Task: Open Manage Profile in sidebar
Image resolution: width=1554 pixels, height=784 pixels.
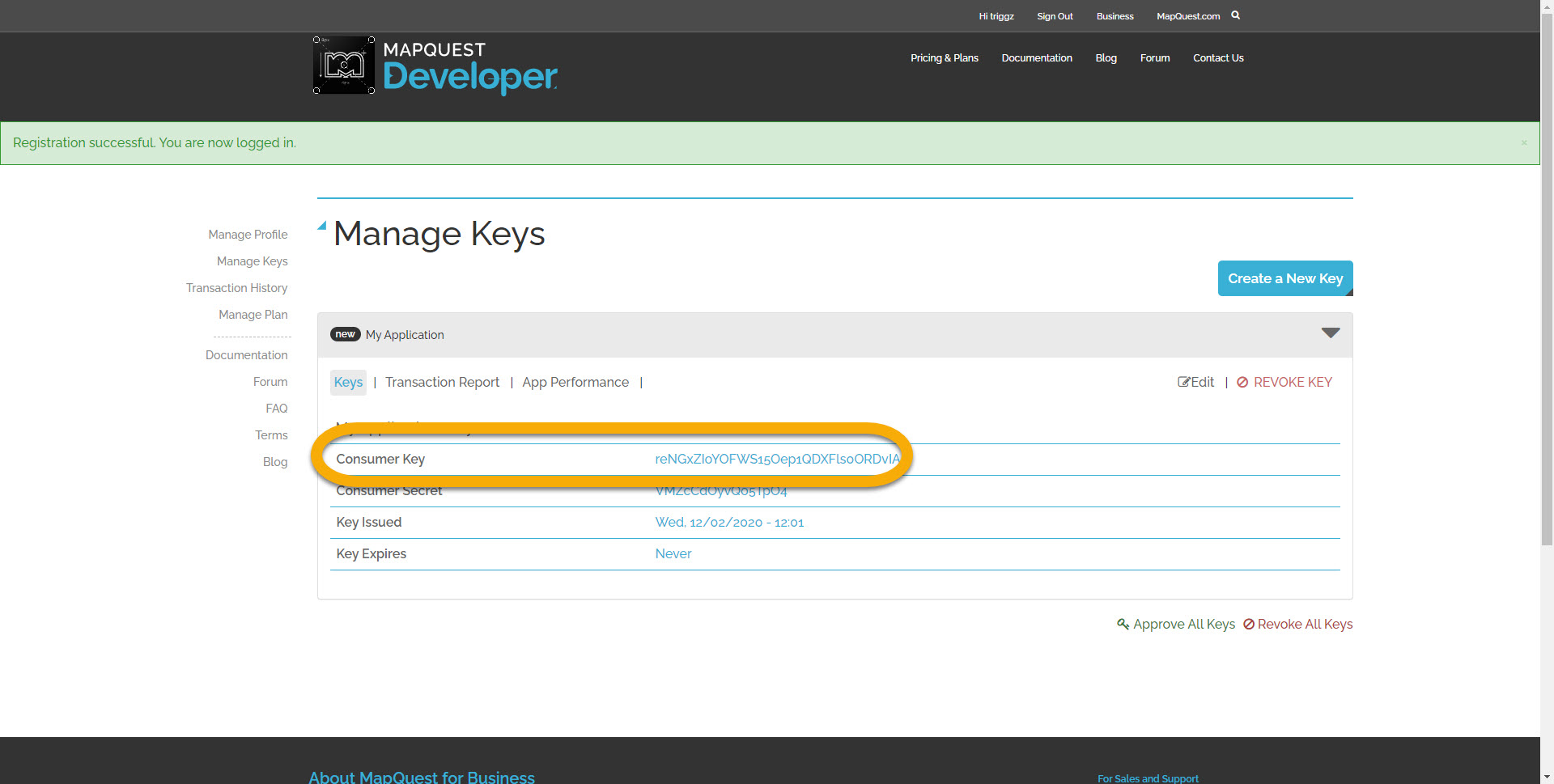Action: tap(248, 235)
